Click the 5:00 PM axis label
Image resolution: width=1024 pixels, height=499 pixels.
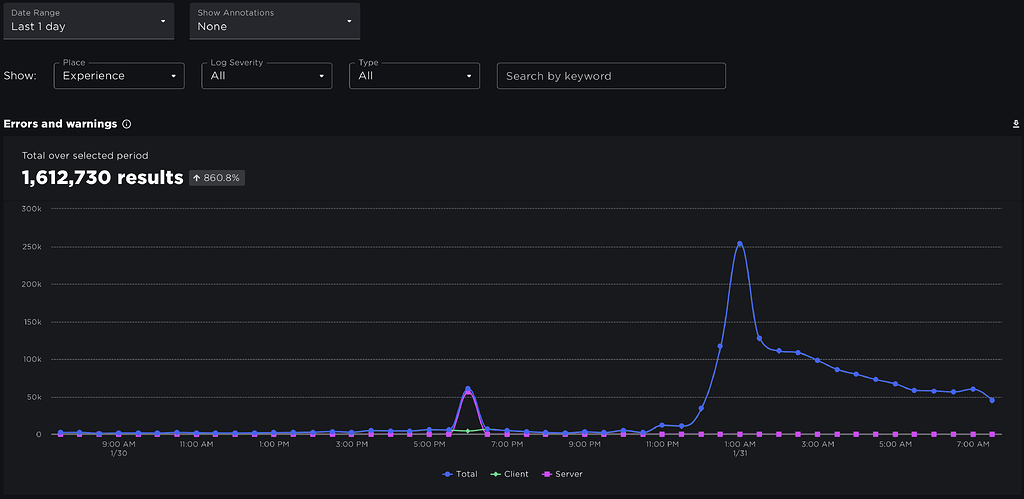pos(429,445)
